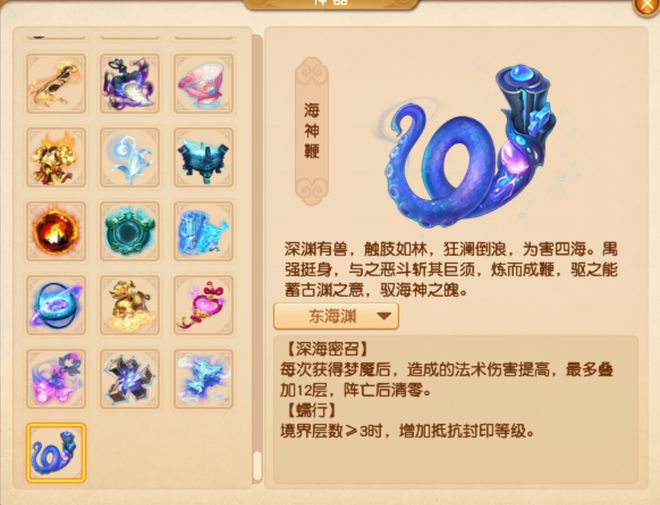Choose the blue planet ring artifact

tap(56, 305)
